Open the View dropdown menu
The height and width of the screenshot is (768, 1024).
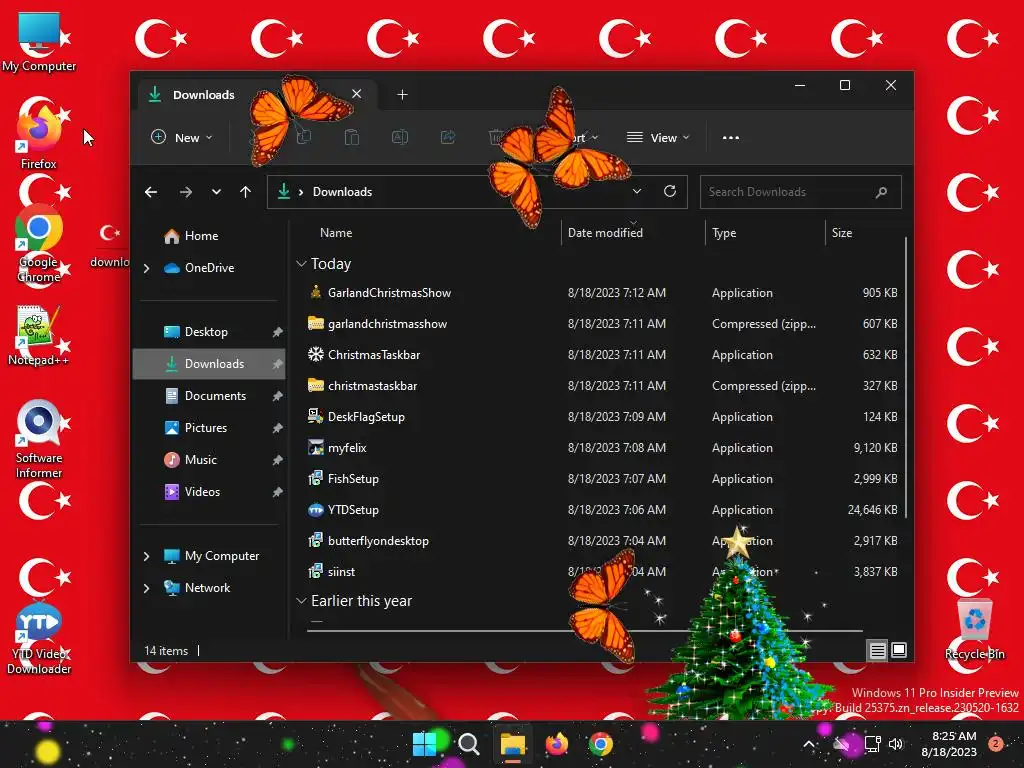(658, 137)
